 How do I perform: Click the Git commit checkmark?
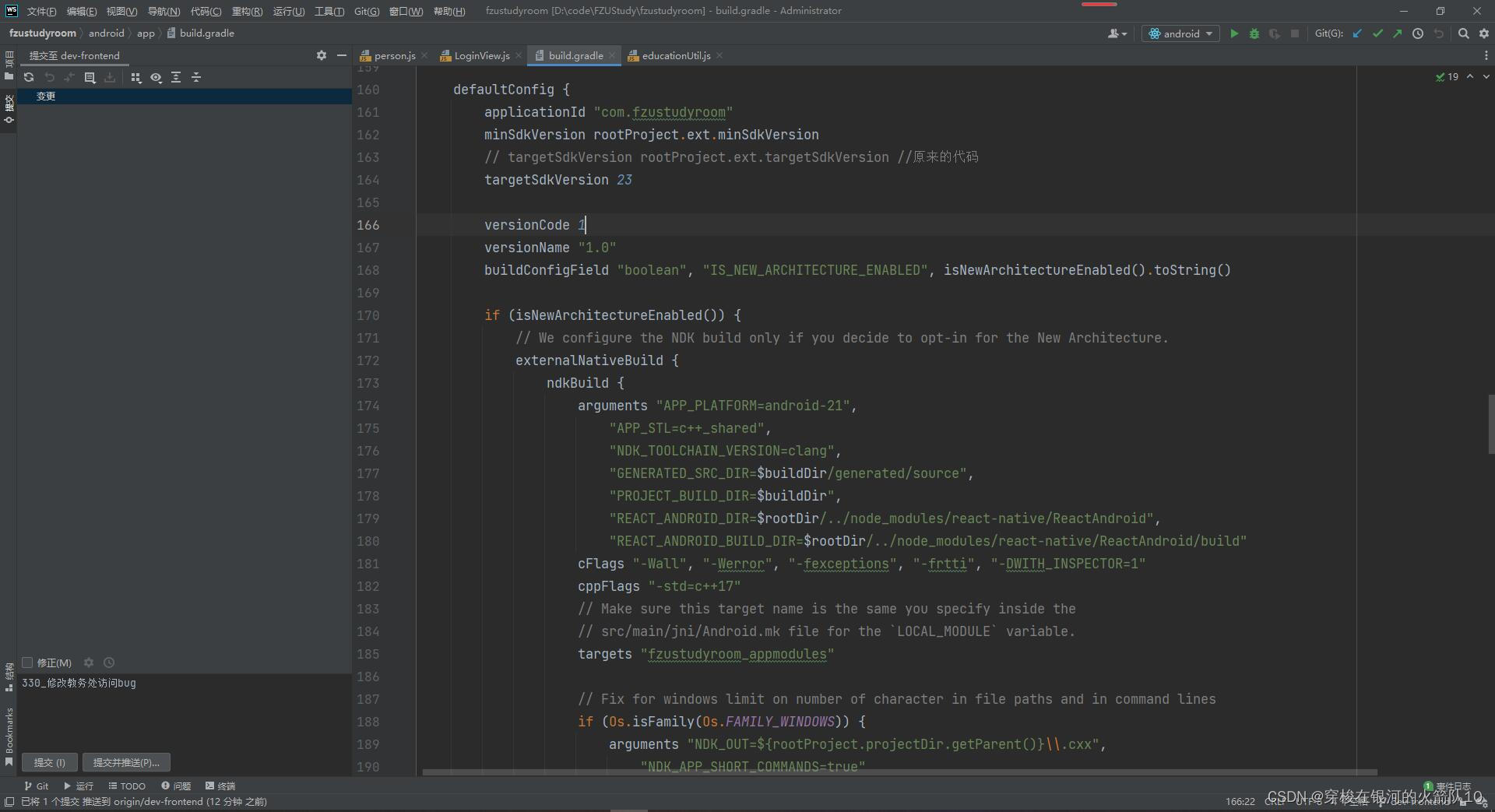(x=1377, y=33)
